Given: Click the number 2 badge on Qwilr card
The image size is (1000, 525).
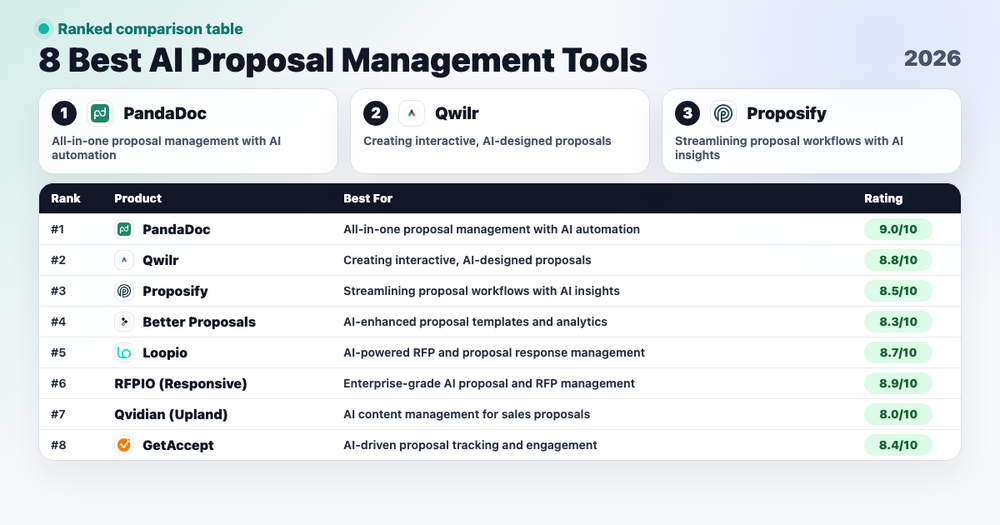Looking at the screenshot, I should 376,114.
